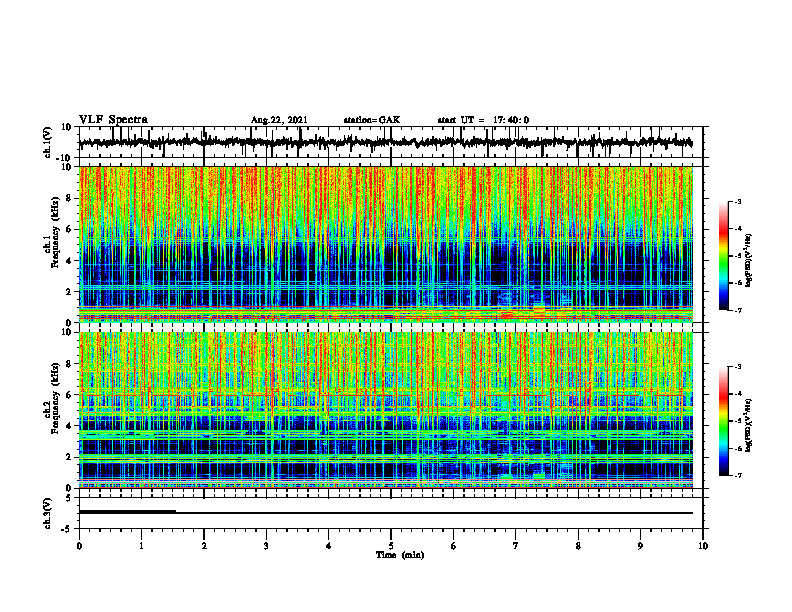Click time axis tick label "7"

(x=516, y=546)
